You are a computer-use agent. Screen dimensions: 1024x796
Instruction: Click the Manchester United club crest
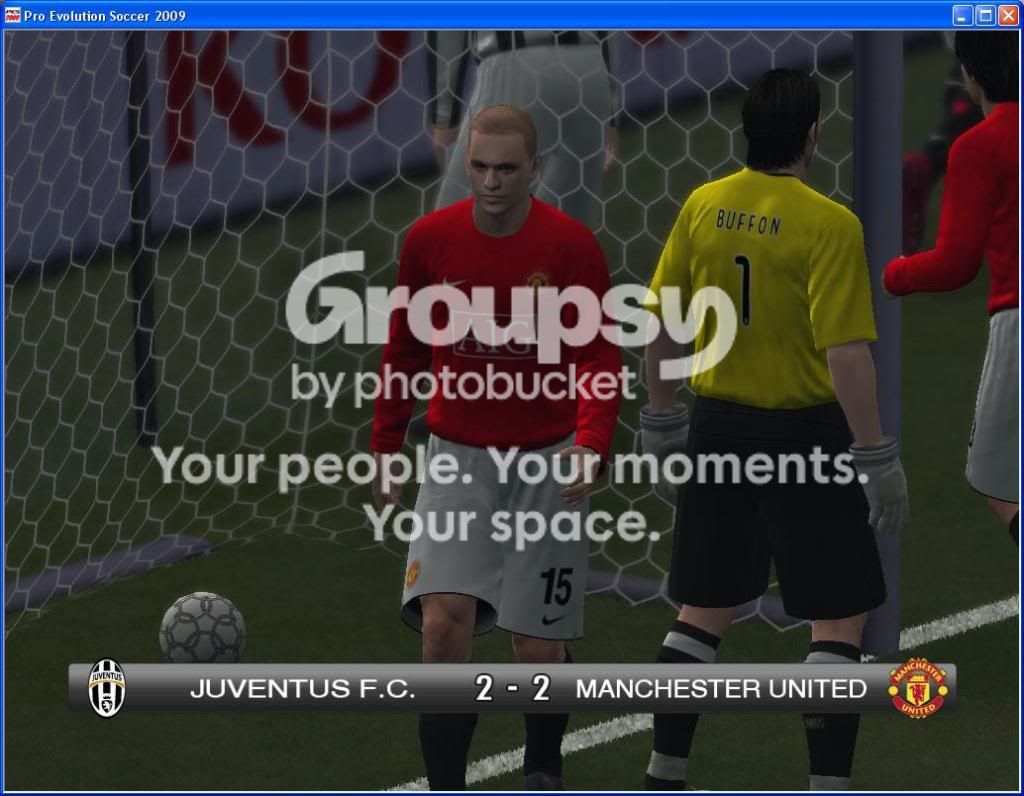coord(918,688)
